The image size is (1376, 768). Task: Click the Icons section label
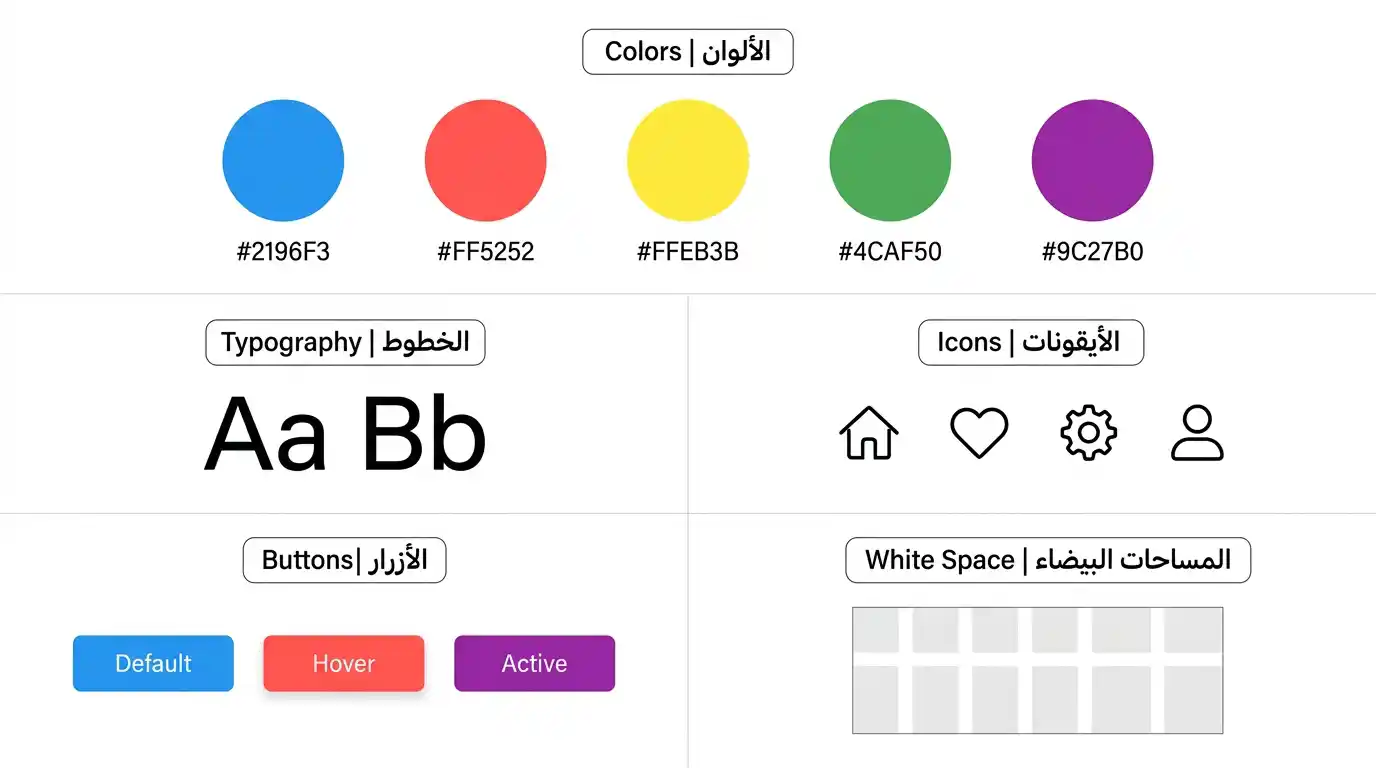[1030, 342]
